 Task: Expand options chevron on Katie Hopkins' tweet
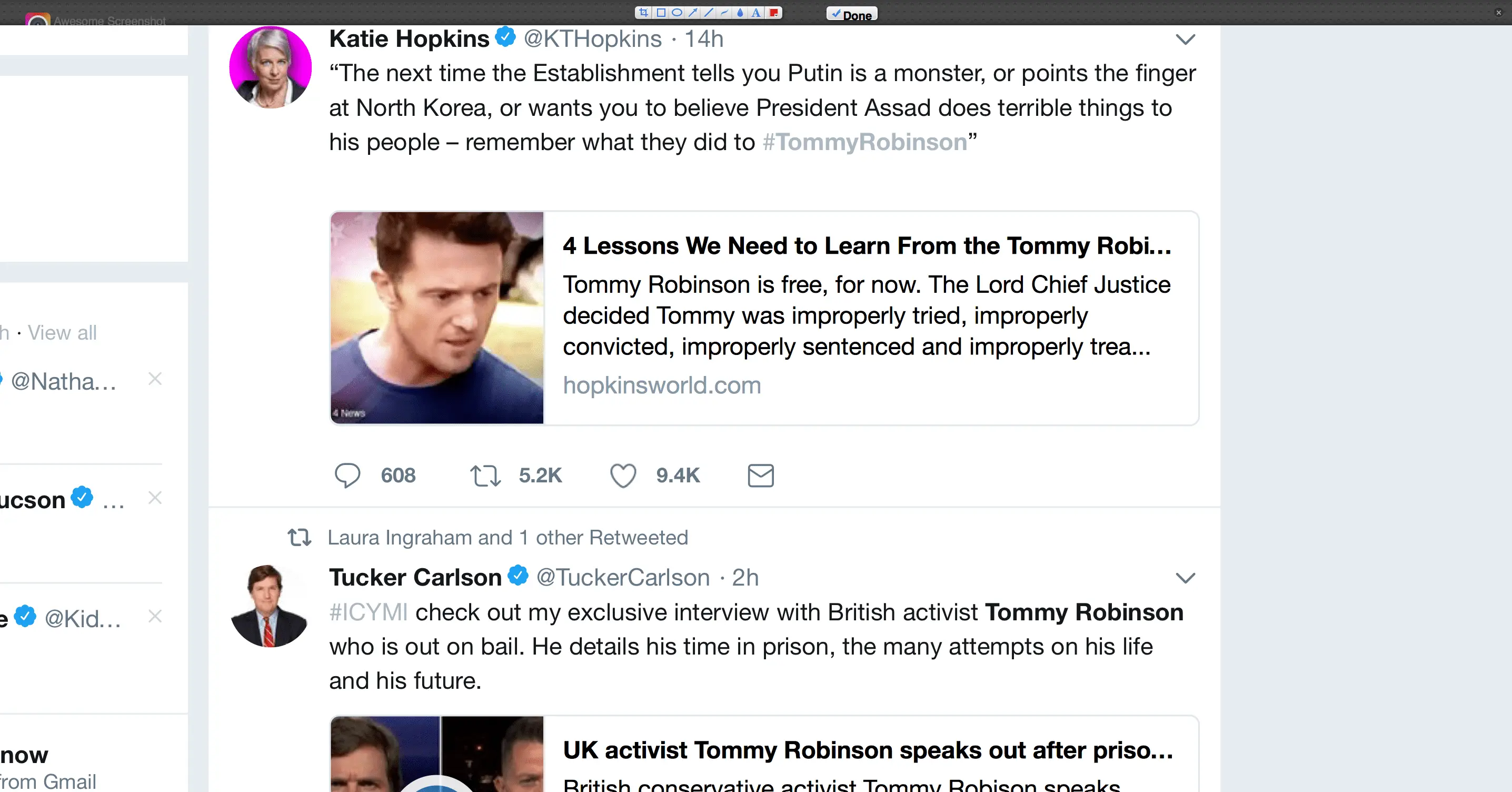(1185, 40)
